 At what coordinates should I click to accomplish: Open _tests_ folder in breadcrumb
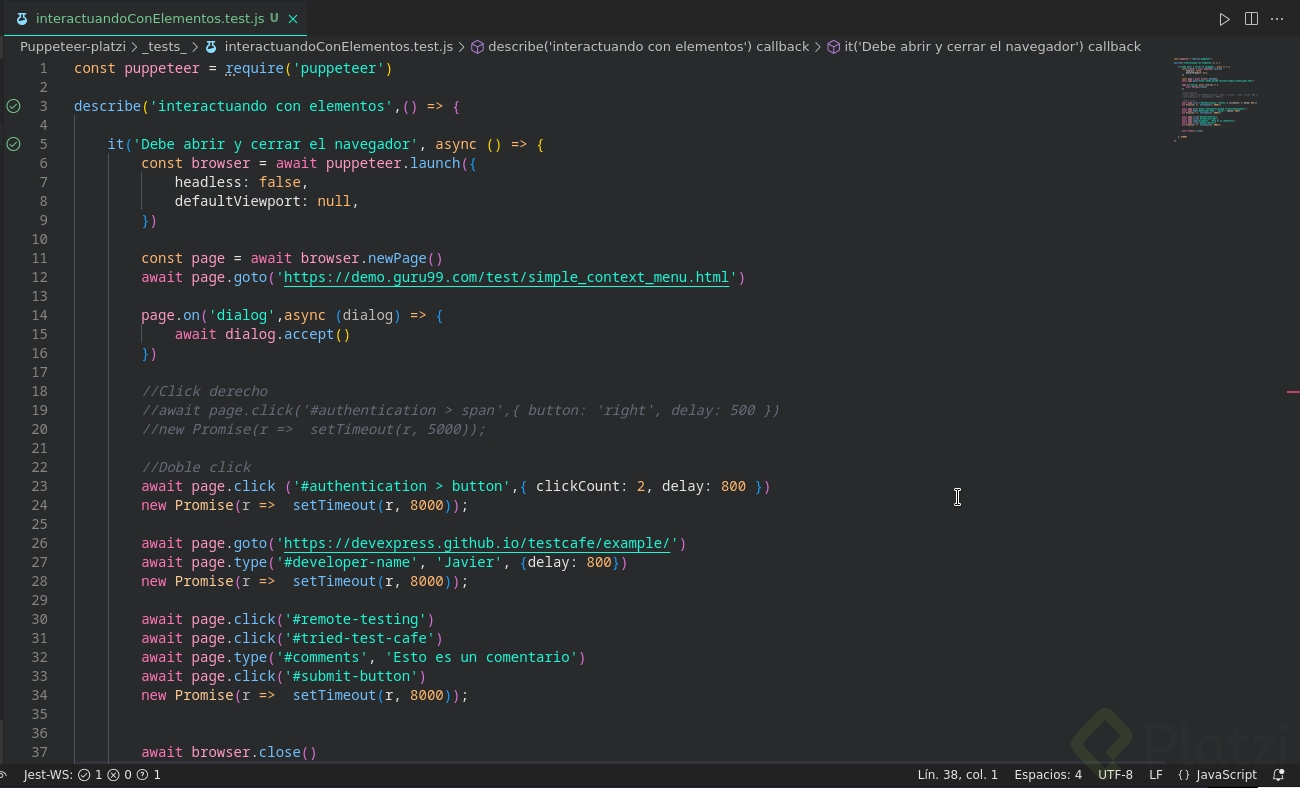coord(164,47)
